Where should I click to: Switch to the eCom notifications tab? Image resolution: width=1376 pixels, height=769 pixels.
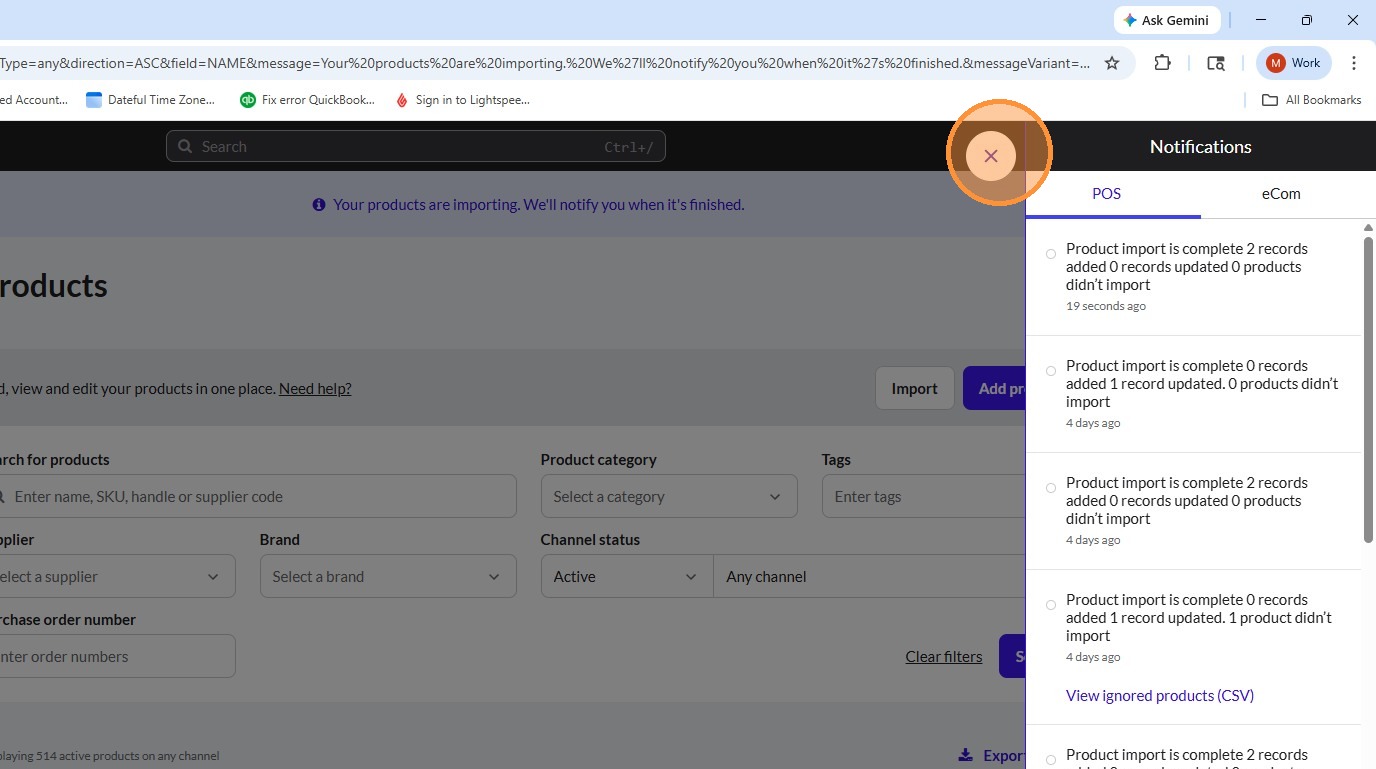click(1281, 194)
